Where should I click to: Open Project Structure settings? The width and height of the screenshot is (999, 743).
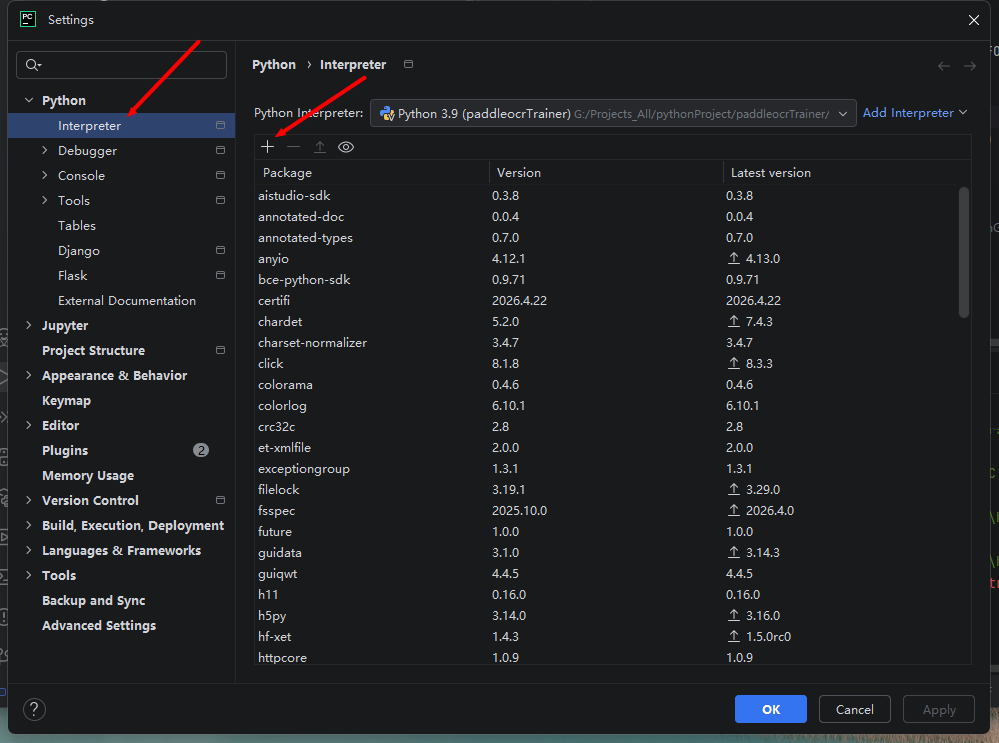point(94,350)
